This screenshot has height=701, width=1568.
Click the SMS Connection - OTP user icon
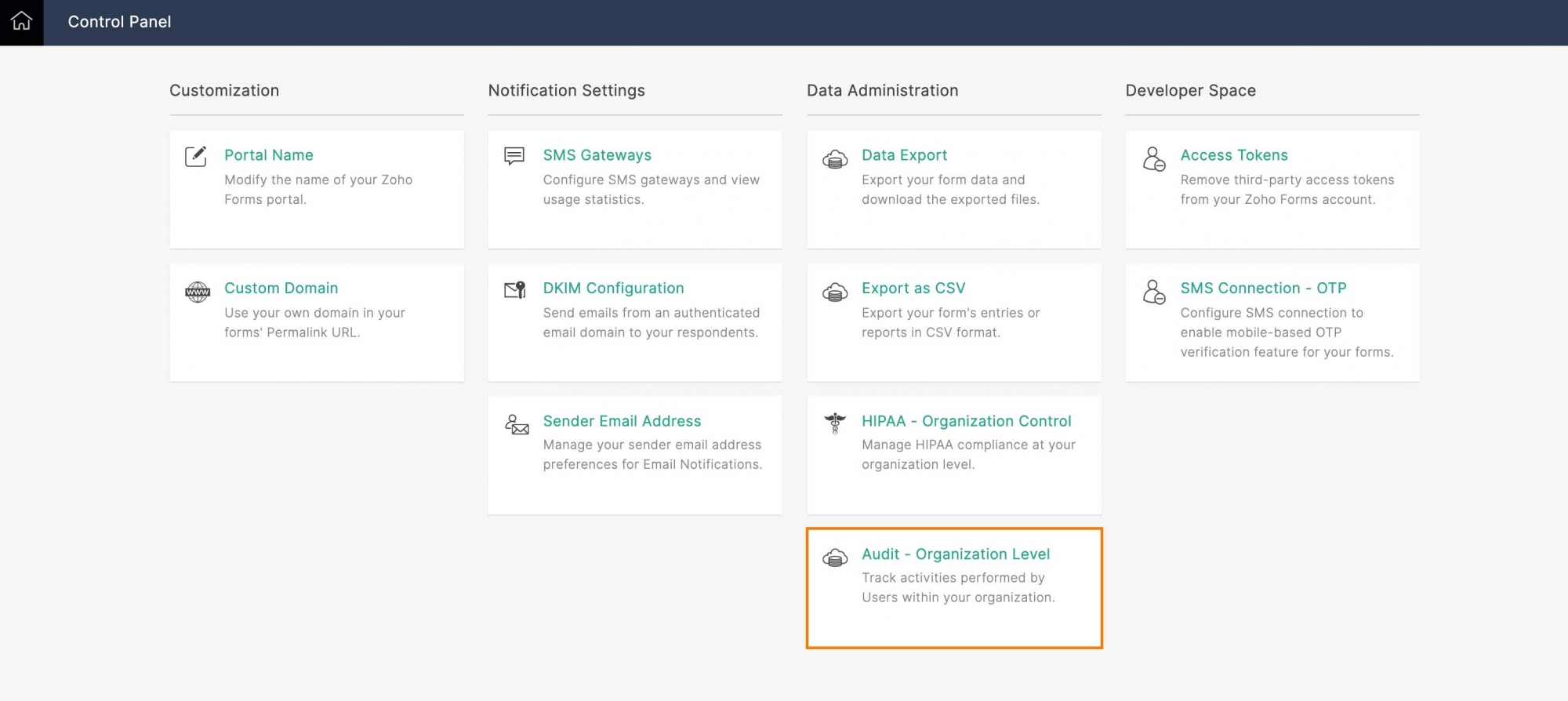1154,292
